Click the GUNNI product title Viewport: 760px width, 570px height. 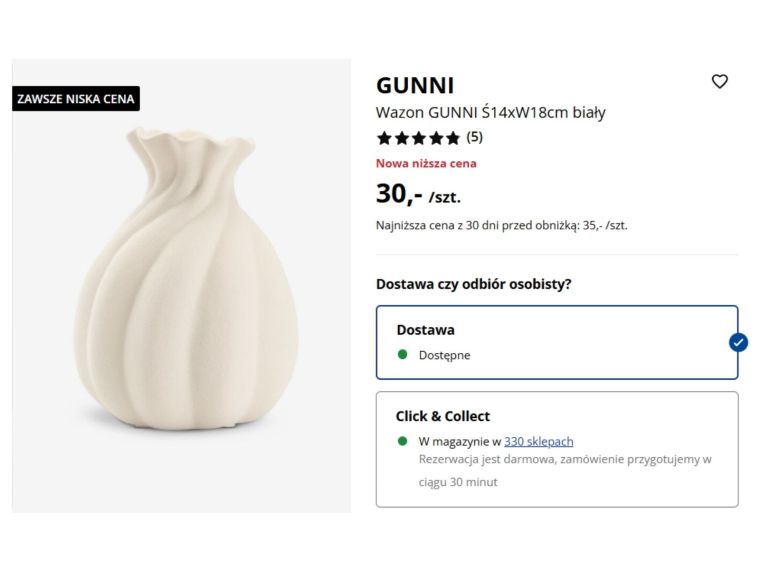pos(414,86)
